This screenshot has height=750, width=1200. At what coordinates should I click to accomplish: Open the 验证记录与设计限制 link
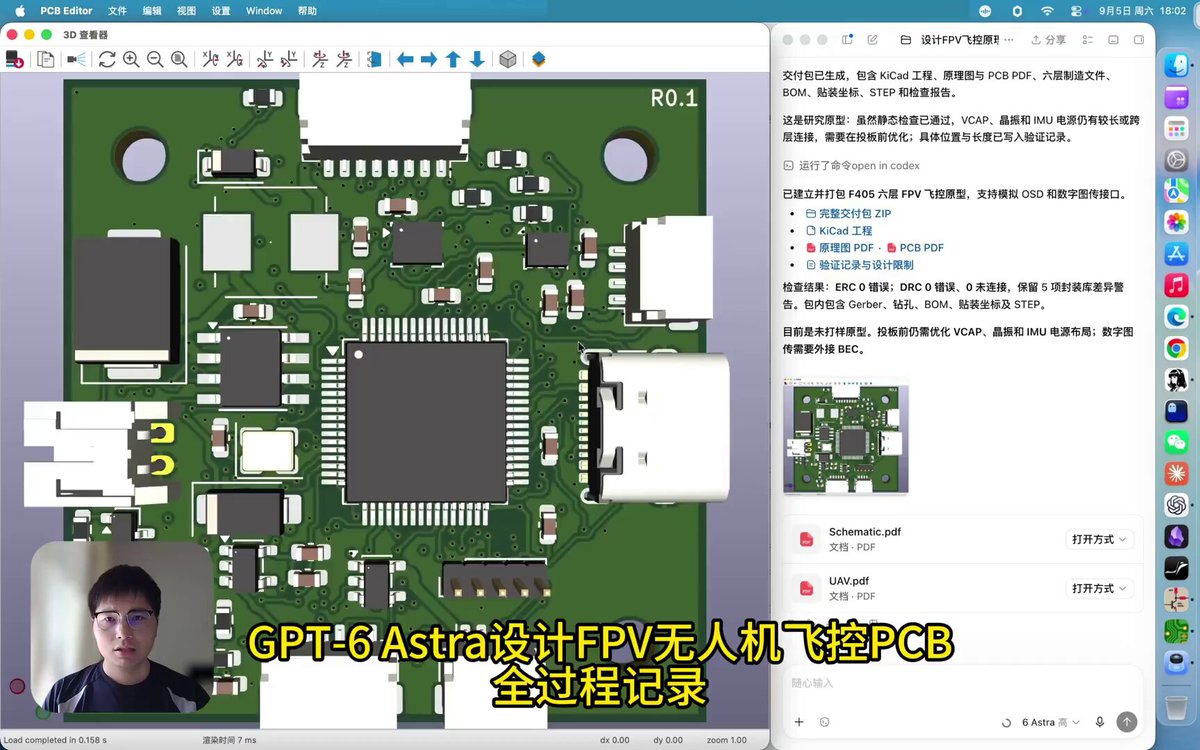pos(859,265)
